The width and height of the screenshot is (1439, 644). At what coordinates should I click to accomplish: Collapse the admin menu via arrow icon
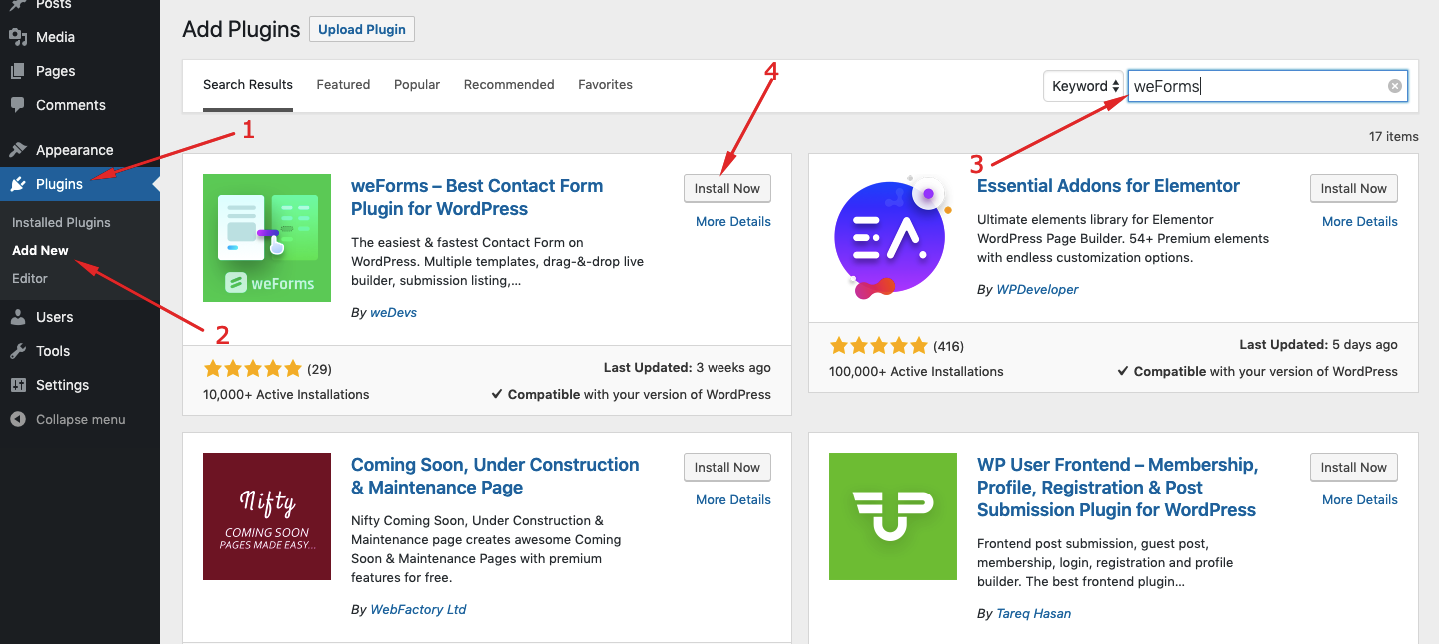17,419
